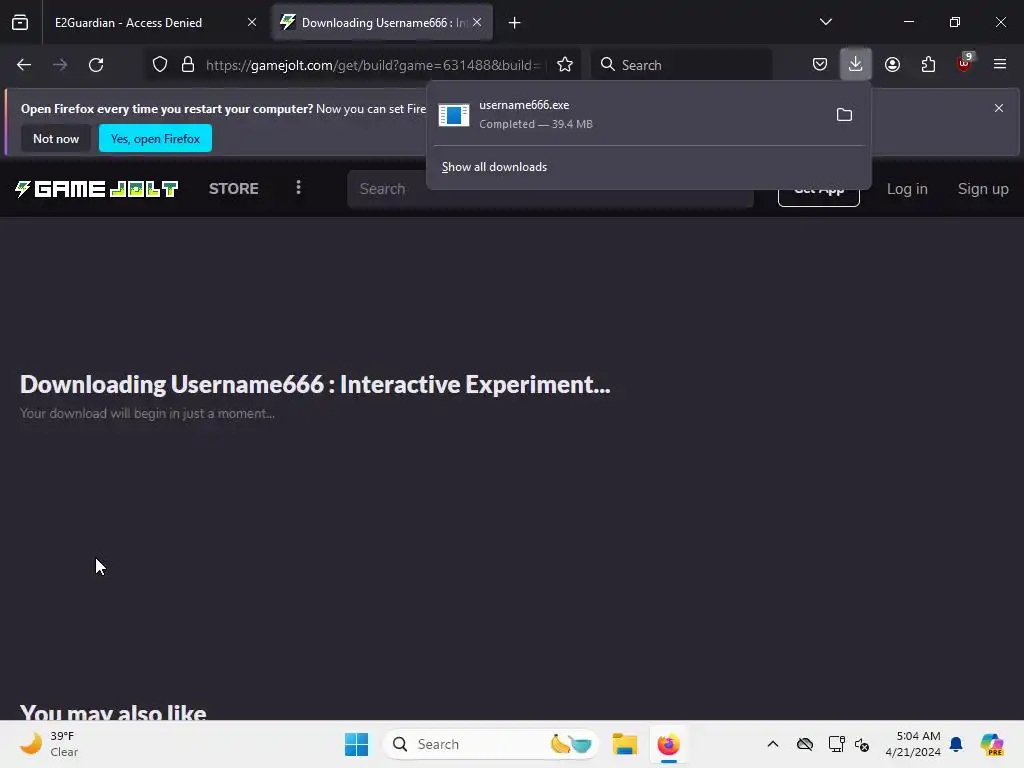Click the OneDrive cloud tray icon
Image resolution: width=1024 pixels, height=768 pixels.
[x=805, y=744]
